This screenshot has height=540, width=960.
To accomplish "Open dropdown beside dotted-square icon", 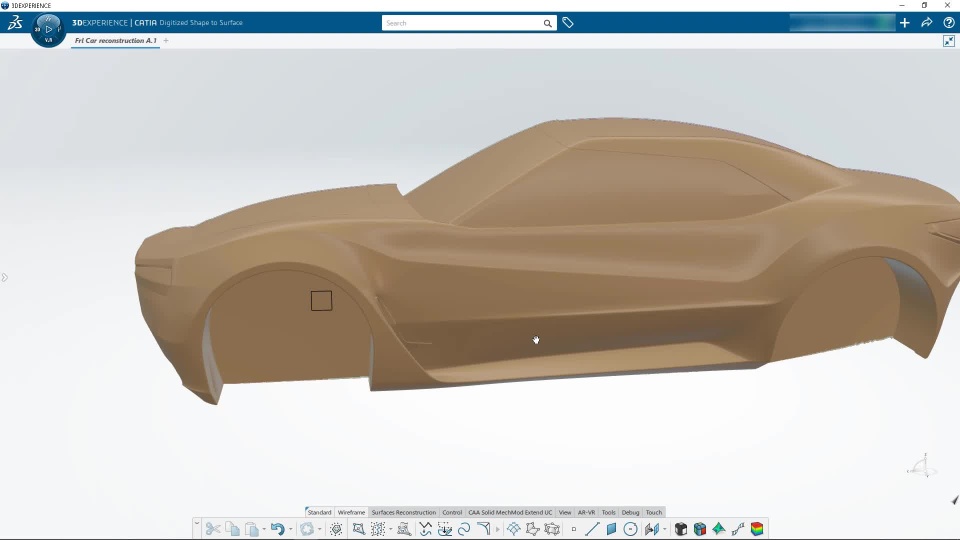I will [391, 530].
